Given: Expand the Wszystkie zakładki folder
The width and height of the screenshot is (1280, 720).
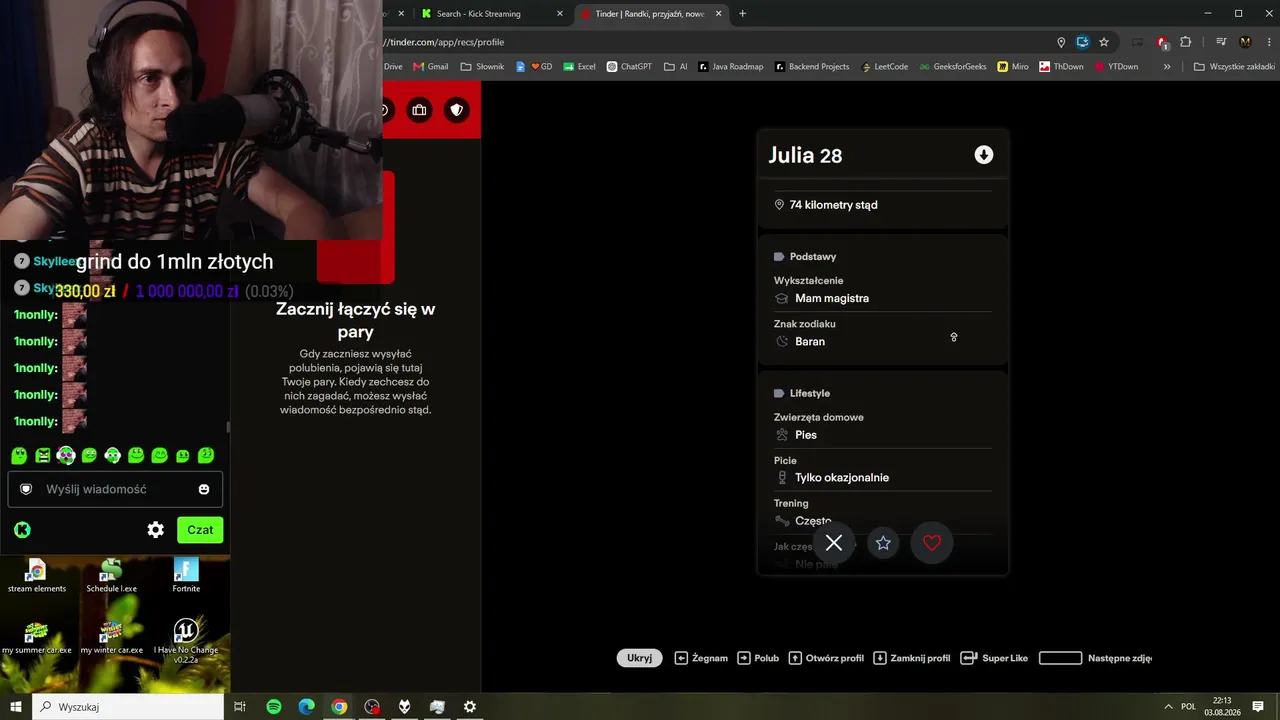Looking at the screenshot, I should tap(1234, 67).
